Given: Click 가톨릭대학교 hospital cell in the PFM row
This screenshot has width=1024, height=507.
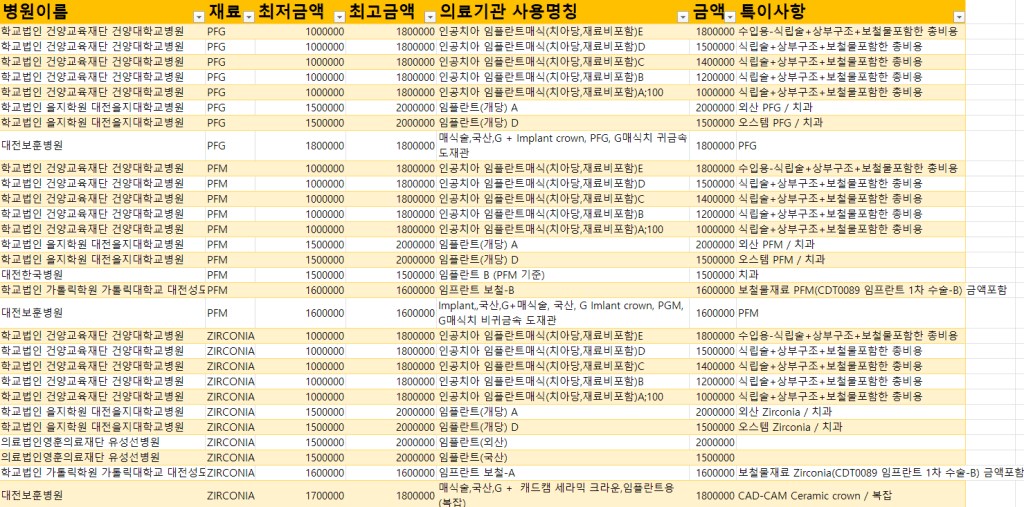Looking at the screenshot, I should coord(103,290).
